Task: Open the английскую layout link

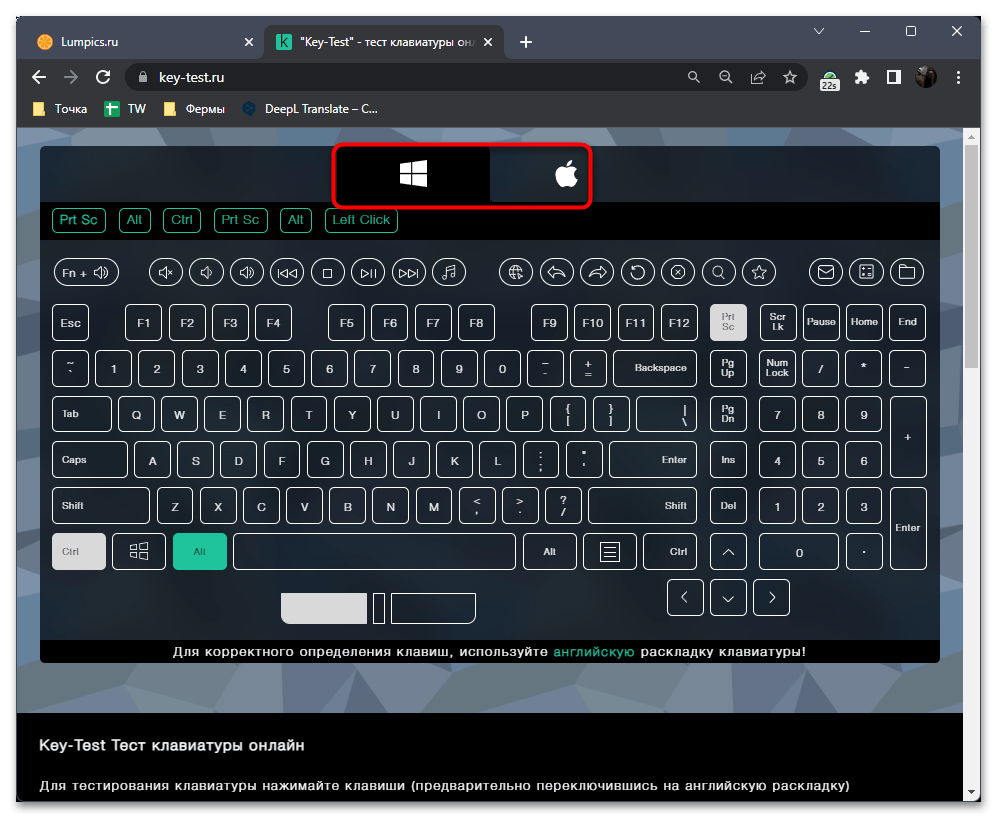Action: coord(594,651)
